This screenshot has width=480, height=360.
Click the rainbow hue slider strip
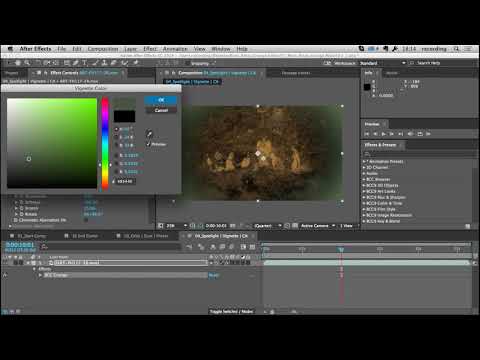105,143
